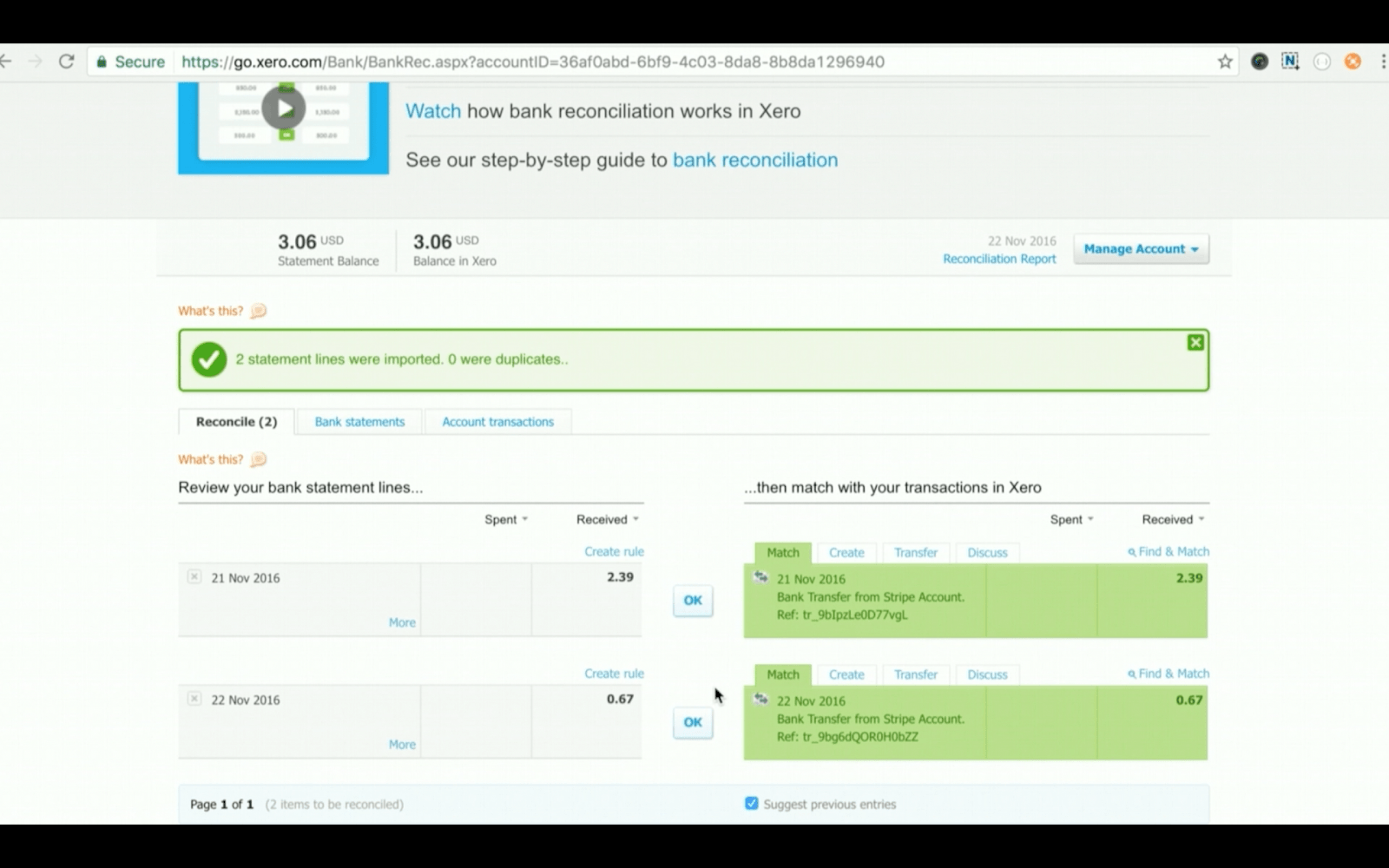
Task: Switch to the Bank statements tab
Action: pyautogui.click(x=359, y=422)
